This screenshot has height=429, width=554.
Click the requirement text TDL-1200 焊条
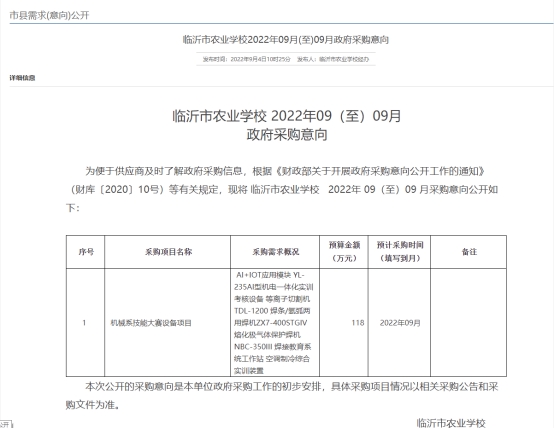pyautogui.click(x=260, y=311)
